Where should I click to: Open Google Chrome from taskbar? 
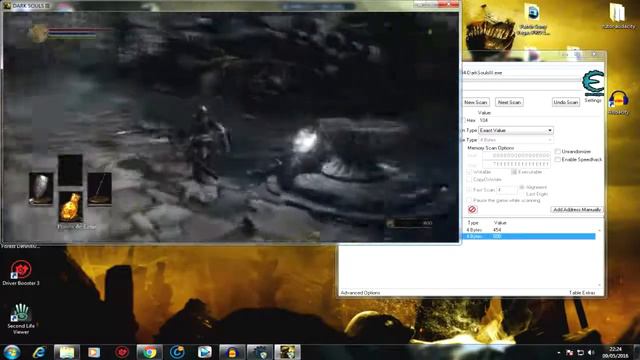click(x=149, y=352)
